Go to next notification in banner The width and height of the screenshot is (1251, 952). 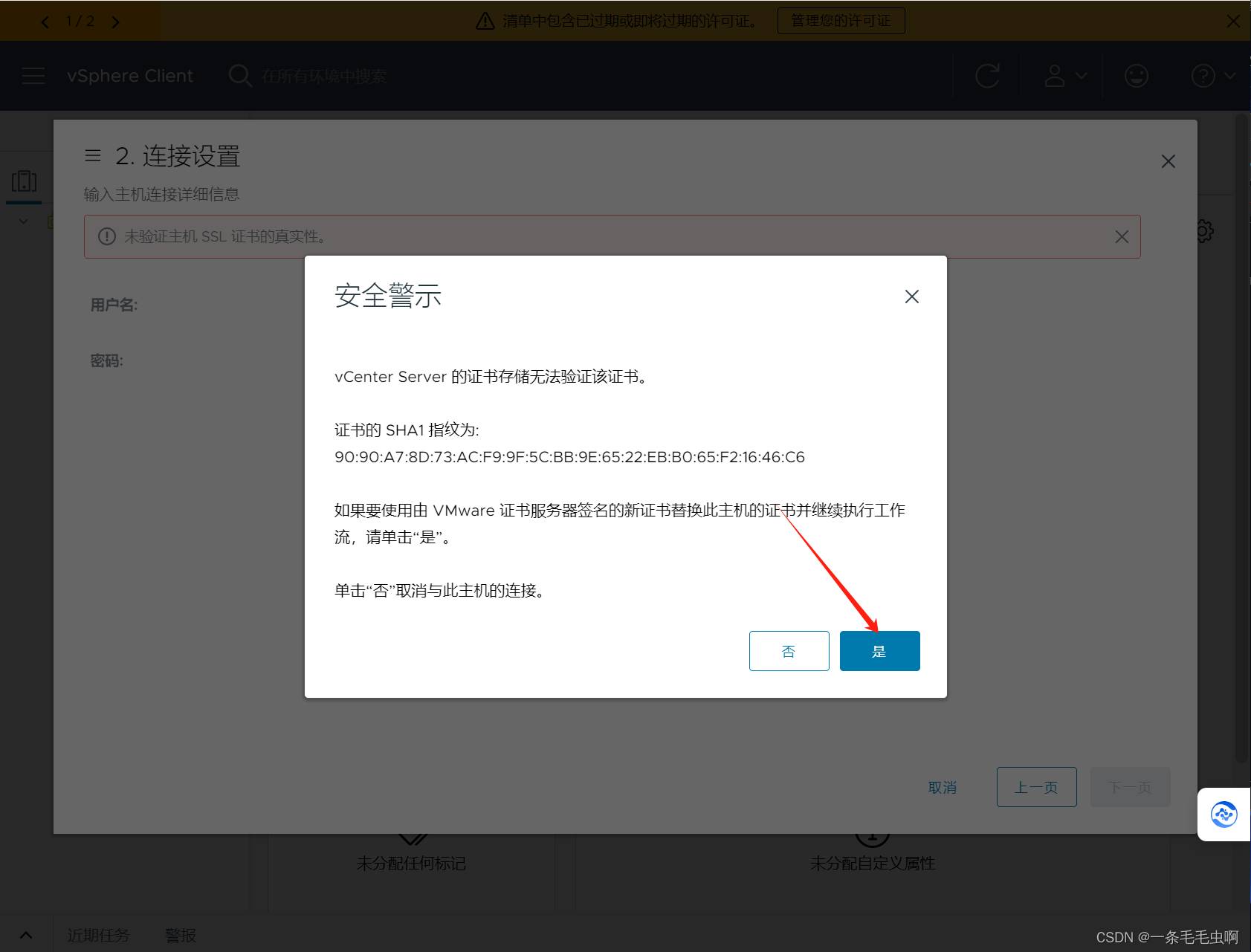115,22
